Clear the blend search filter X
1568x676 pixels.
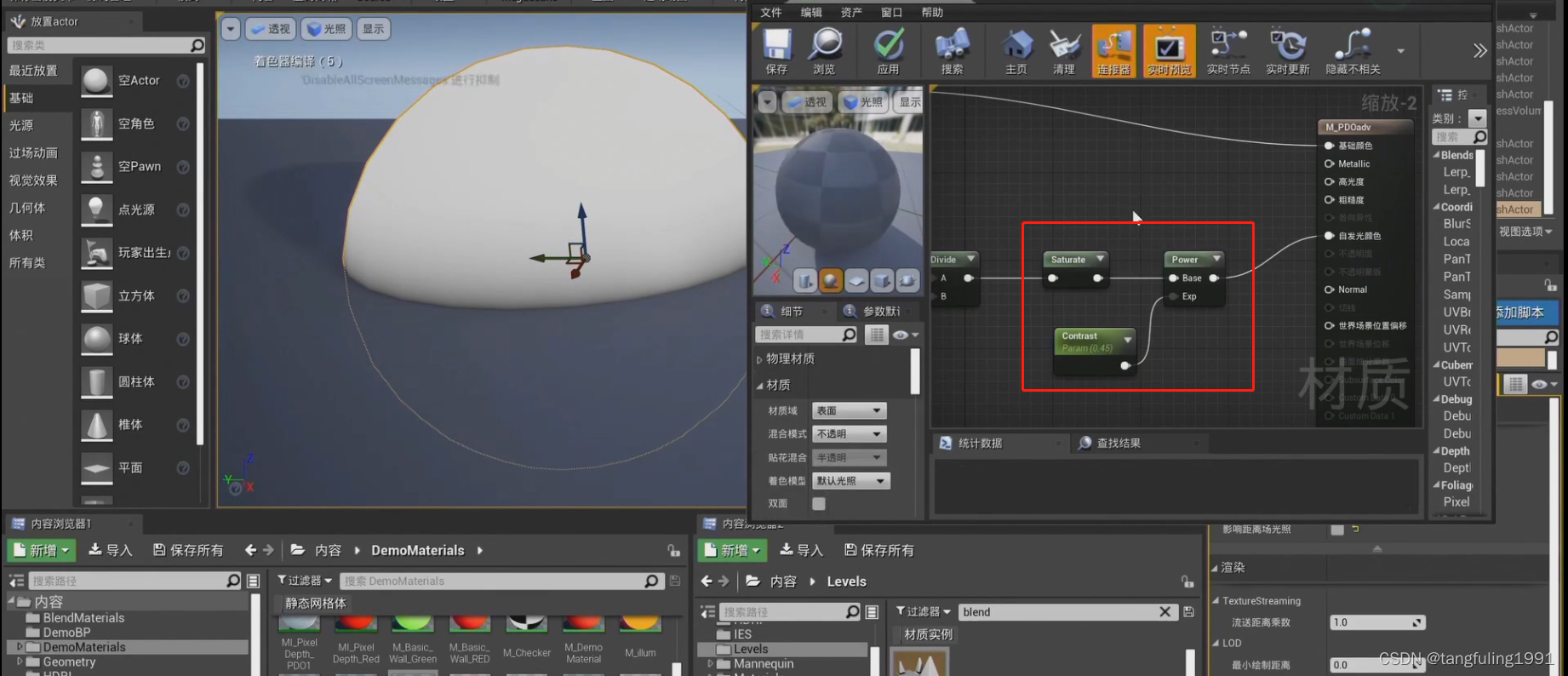(x=1165, y=611)
